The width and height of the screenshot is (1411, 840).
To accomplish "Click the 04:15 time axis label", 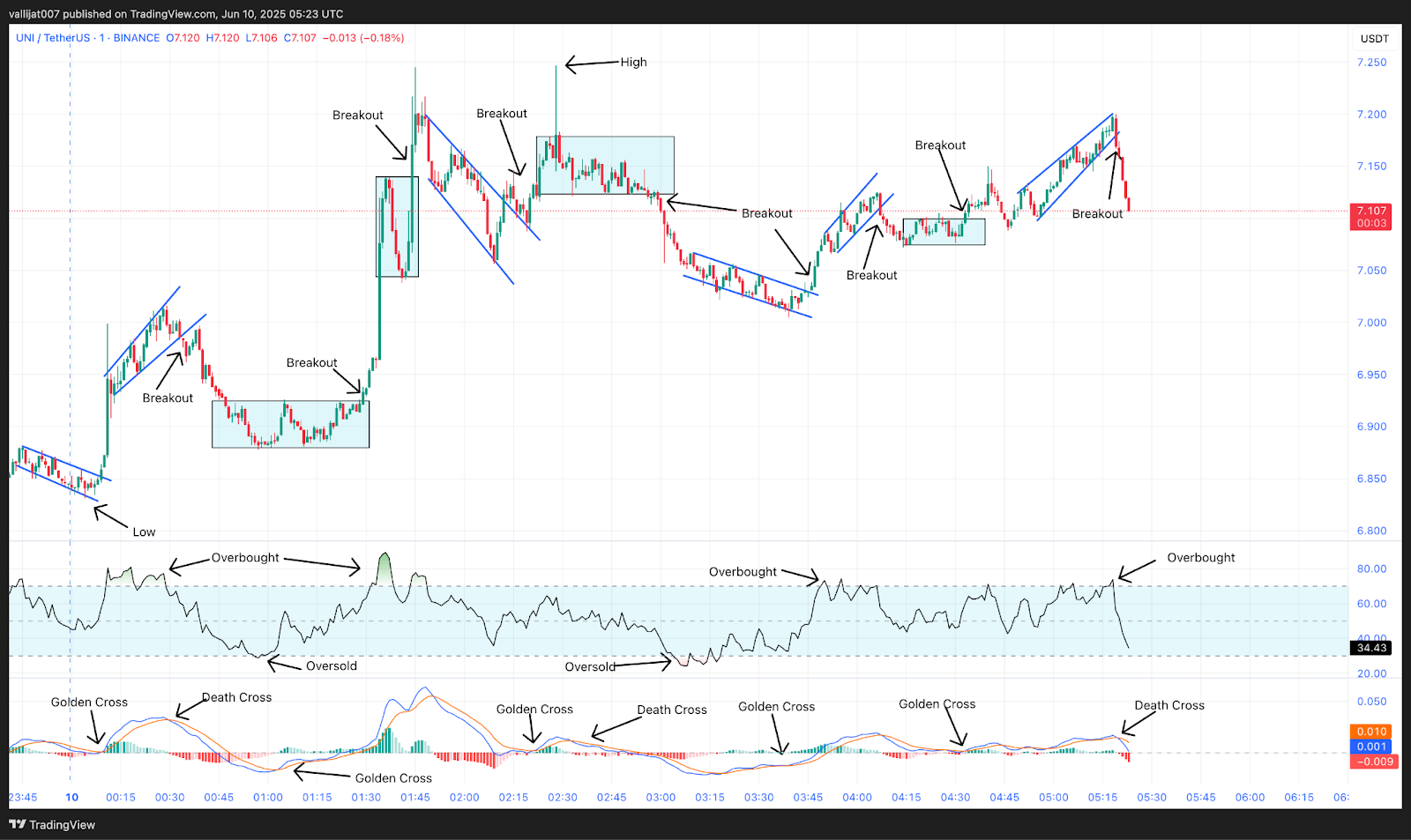I will [x=907, y=798].
